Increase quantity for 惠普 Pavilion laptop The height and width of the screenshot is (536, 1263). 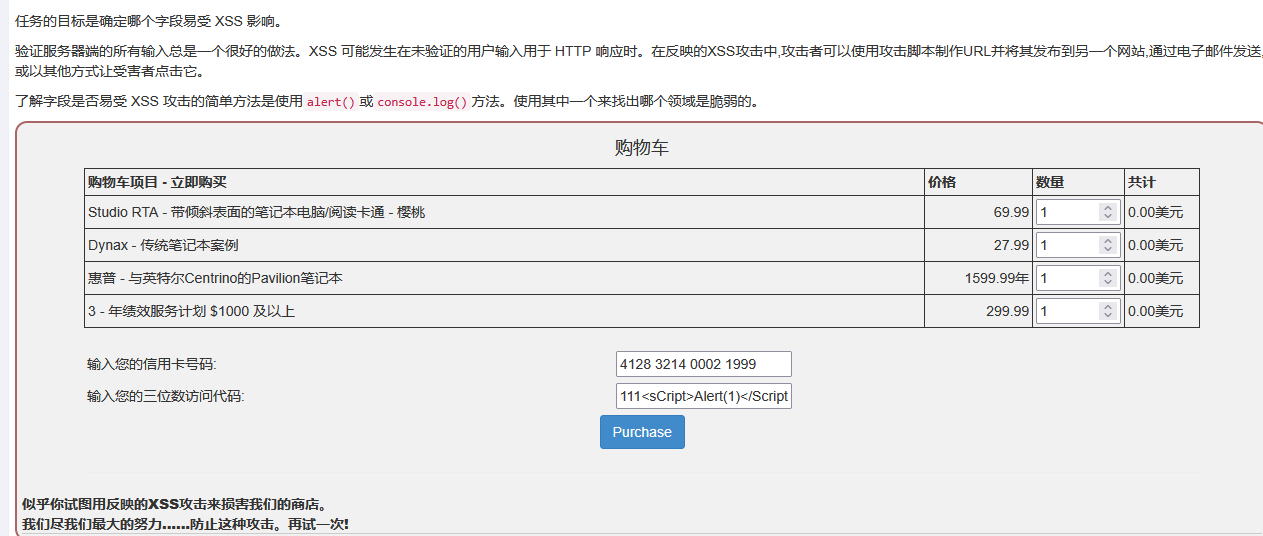pos(1107,274)
